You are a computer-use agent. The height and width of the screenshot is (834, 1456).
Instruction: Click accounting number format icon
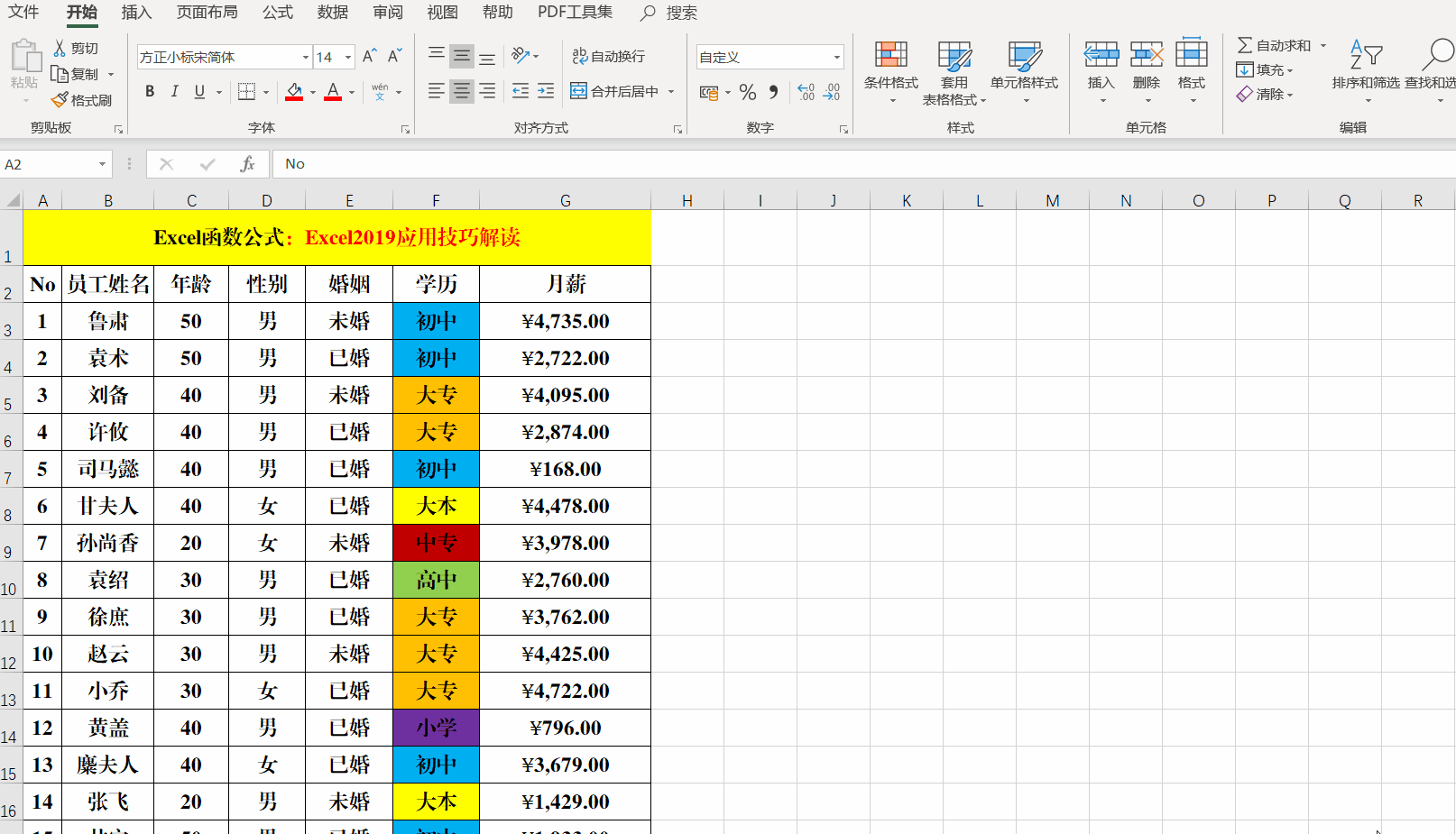pos(709,92)
